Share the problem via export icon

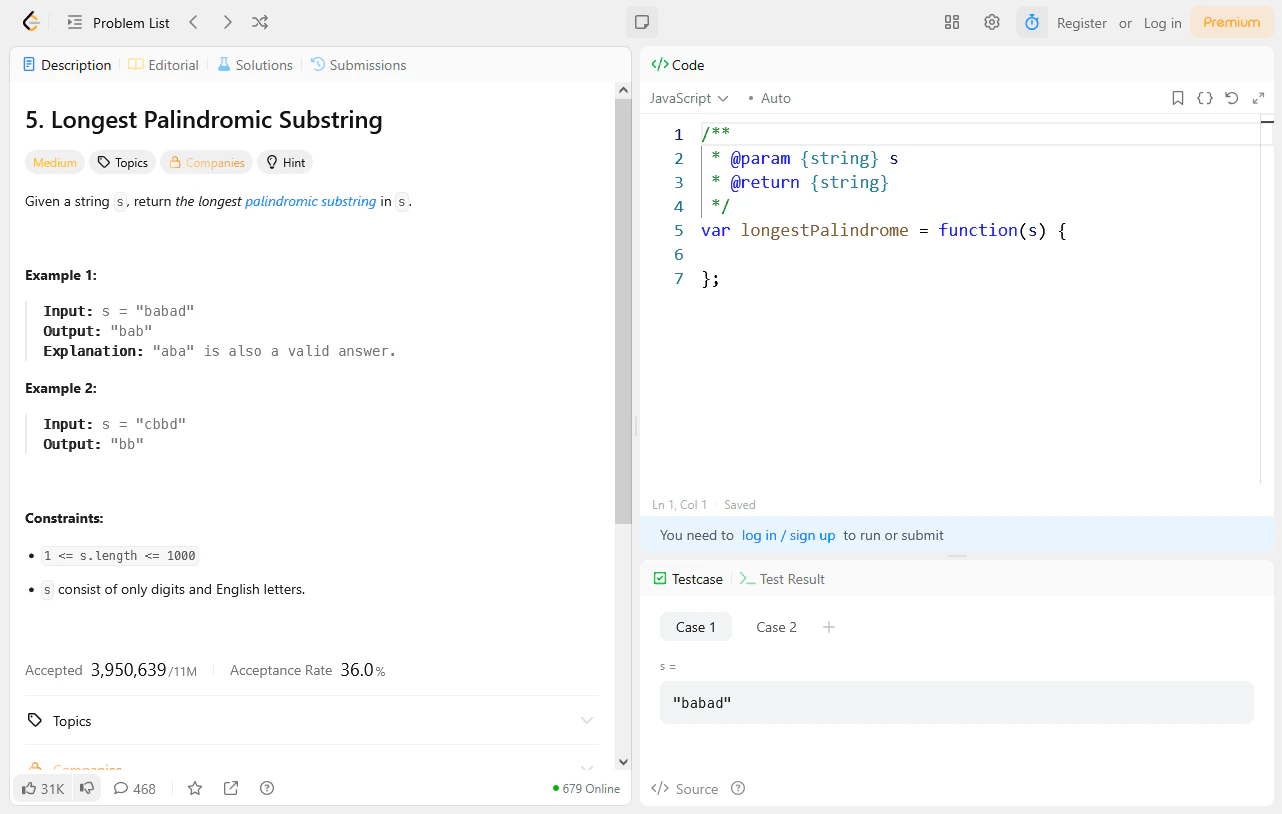point(230,788)
